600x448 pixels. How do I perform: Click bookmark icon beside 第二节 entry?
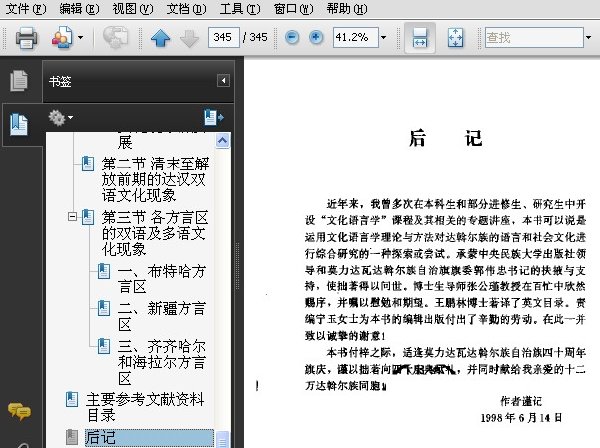[88, 164]
